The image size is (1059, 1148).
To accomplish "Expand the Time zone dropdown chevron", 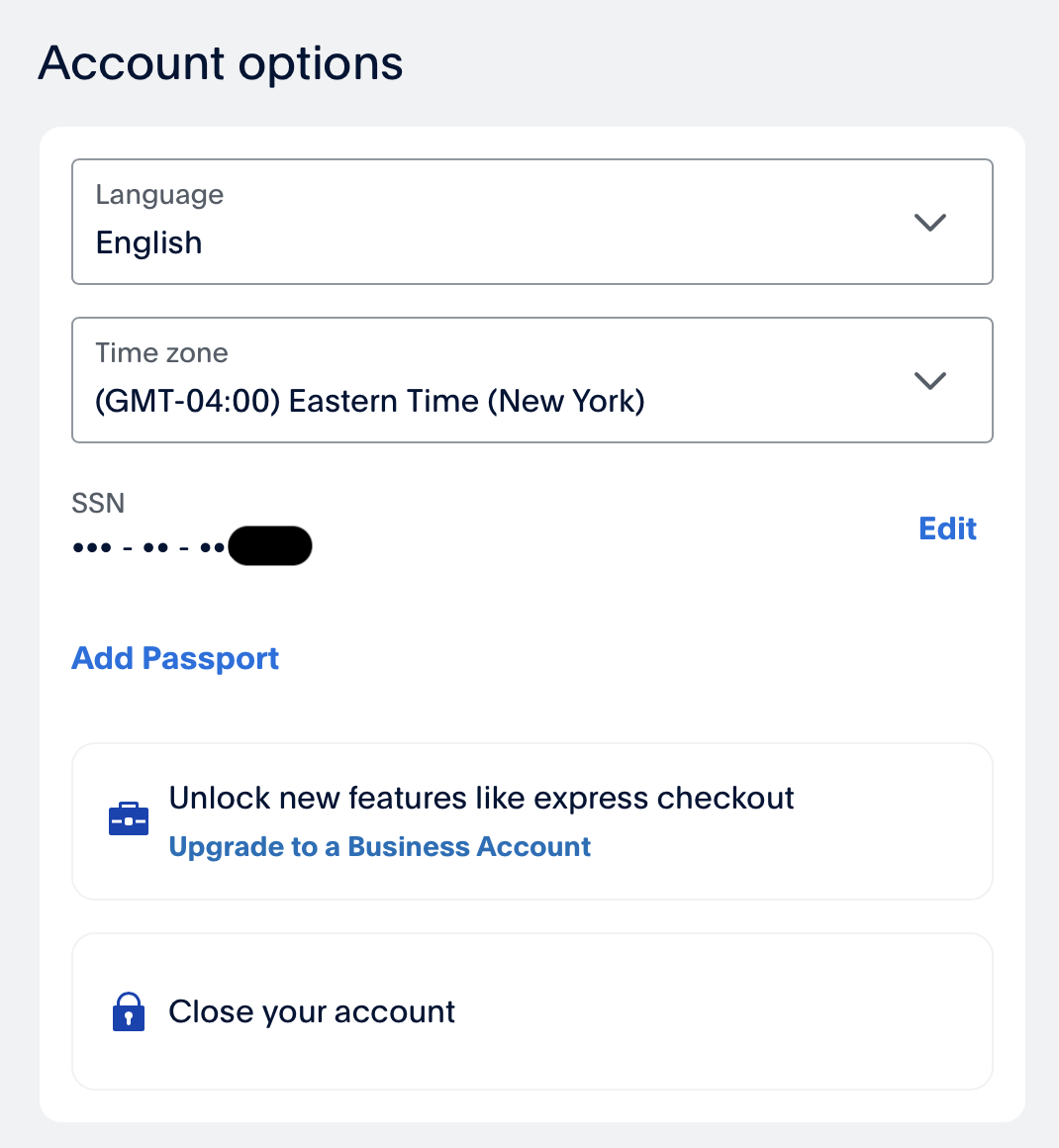I will pyautogui.click(x=930, y=381).
